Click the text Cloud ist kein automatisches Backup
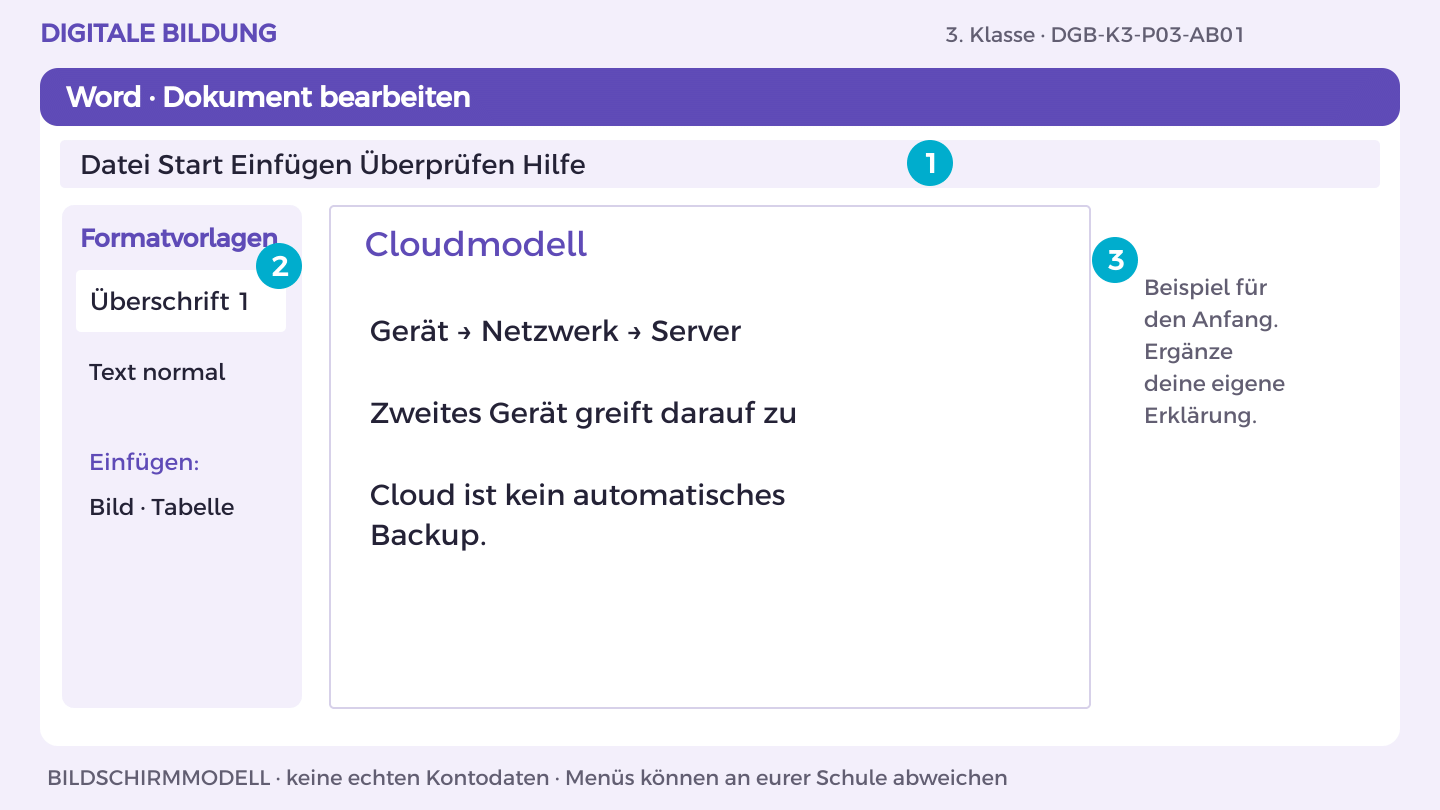This screenshot has width=1440, height=810. point(578,515)
